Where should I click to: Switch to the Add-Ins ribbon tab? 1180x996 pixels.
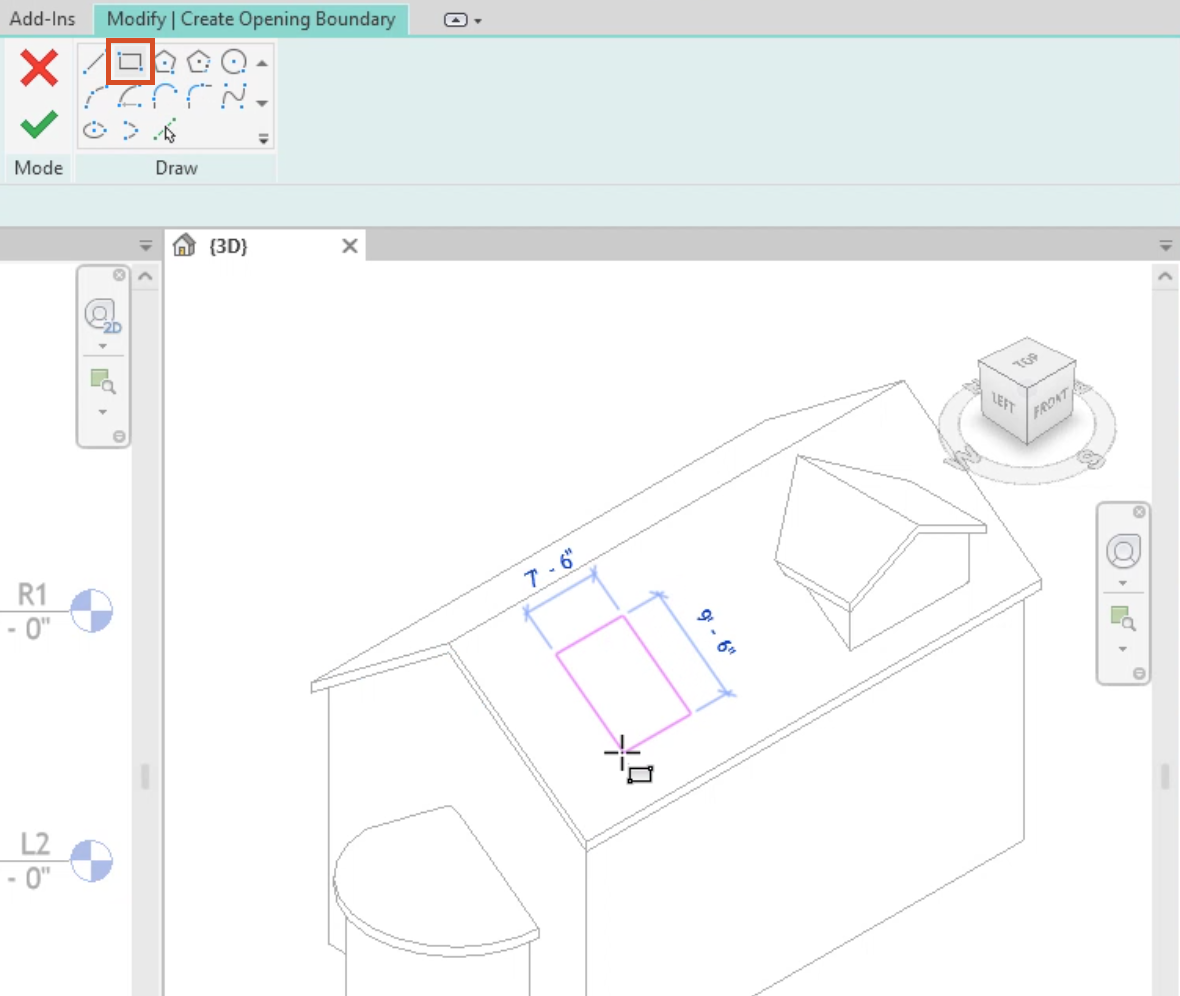tap(43, 17)
